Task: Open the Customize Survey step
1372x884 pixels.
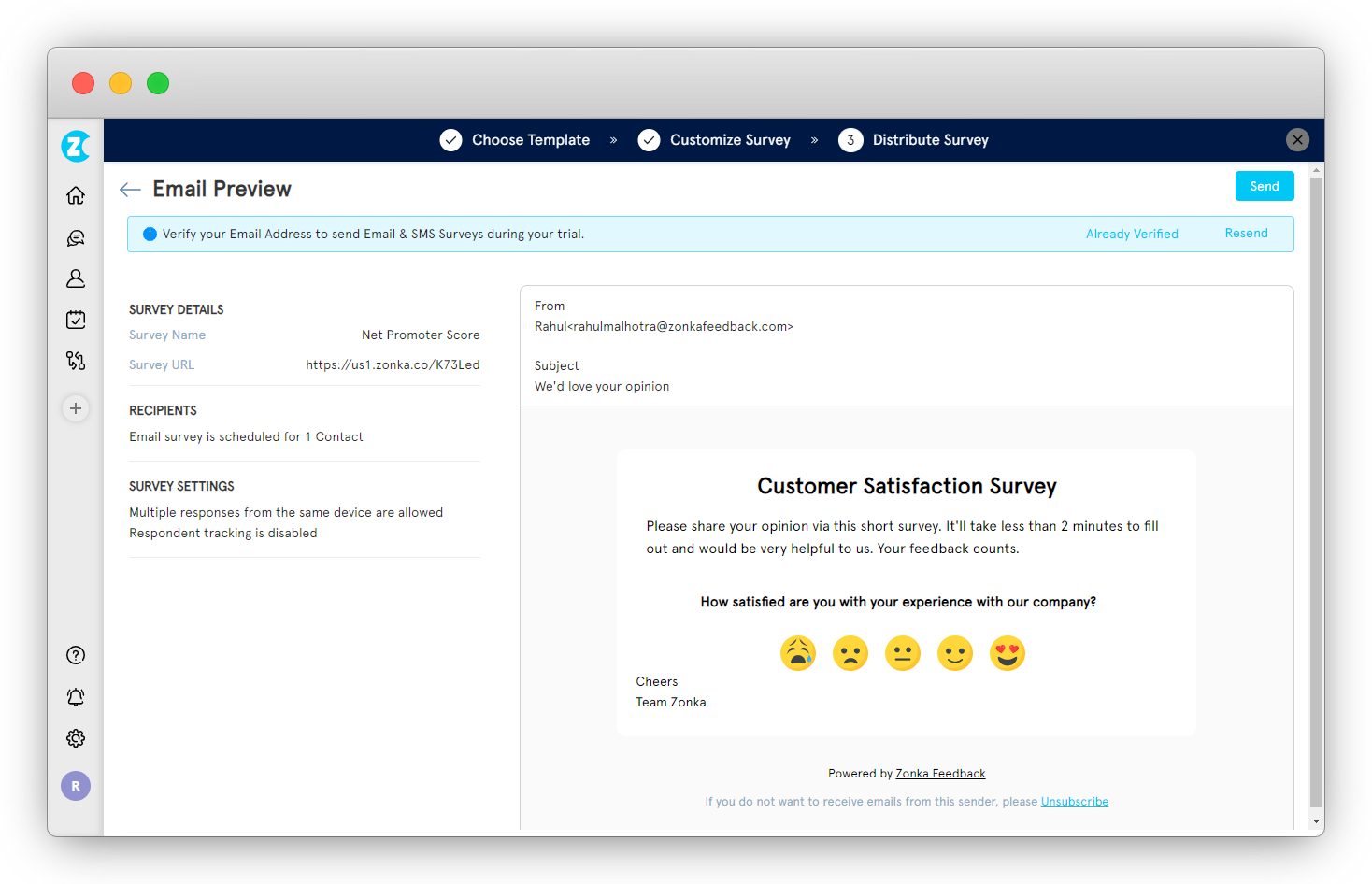Action: pyautogui.click(x=730, y=139)
